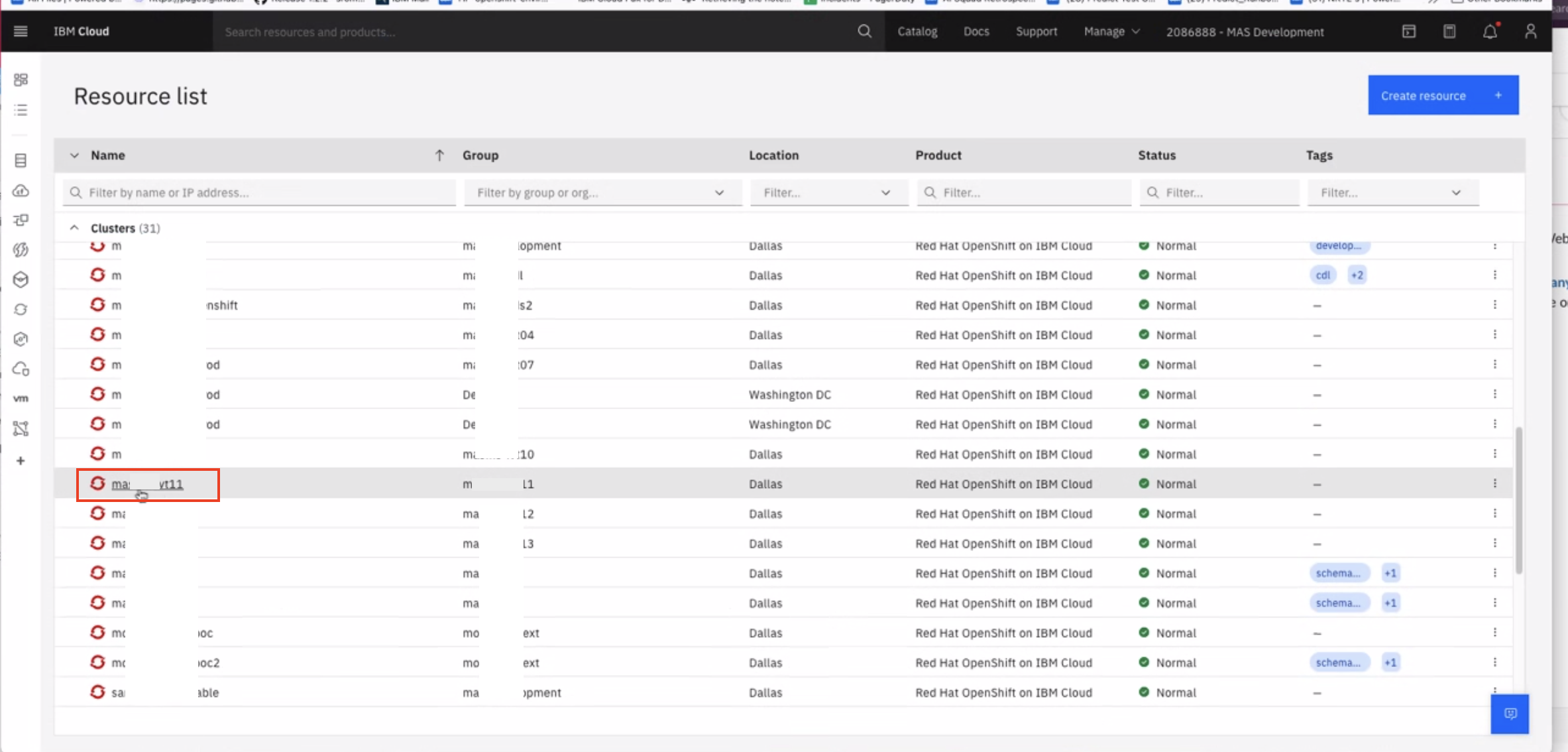Open actions menu for the vt11 cluster row
This screenshot has height=752, width=1568.
1494,483
